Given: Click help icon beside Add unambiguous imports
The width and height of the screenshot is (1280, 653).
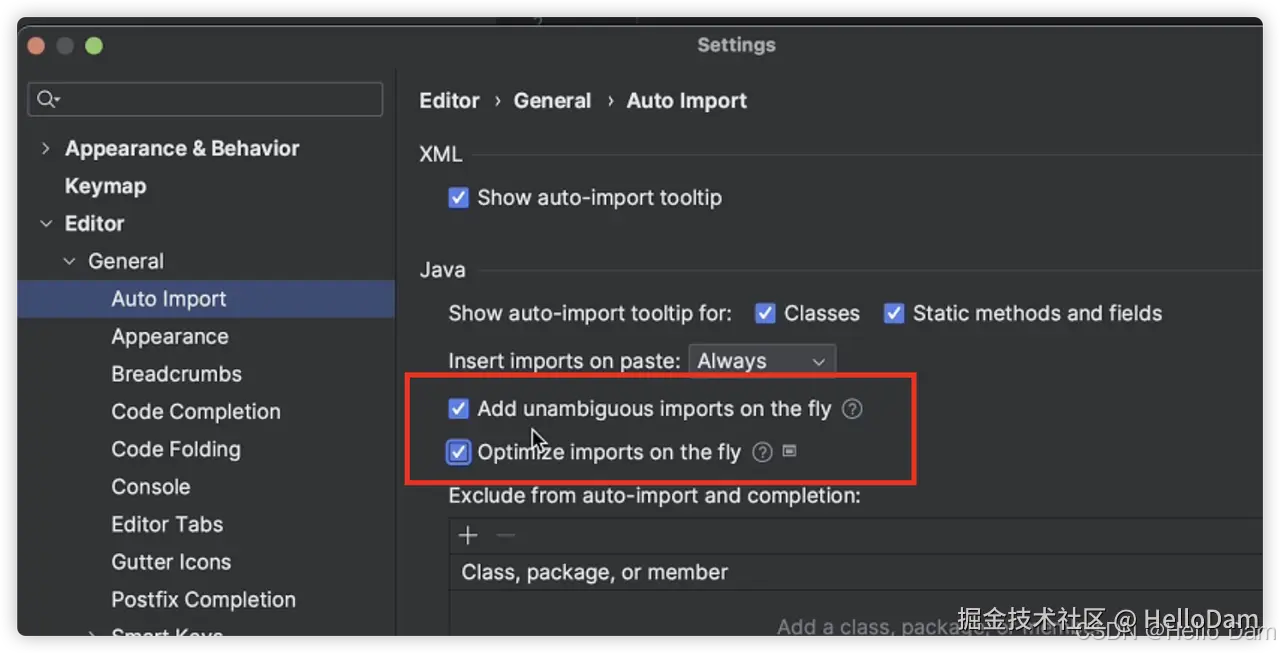Looking at the screenshot, I should [852, 409].
